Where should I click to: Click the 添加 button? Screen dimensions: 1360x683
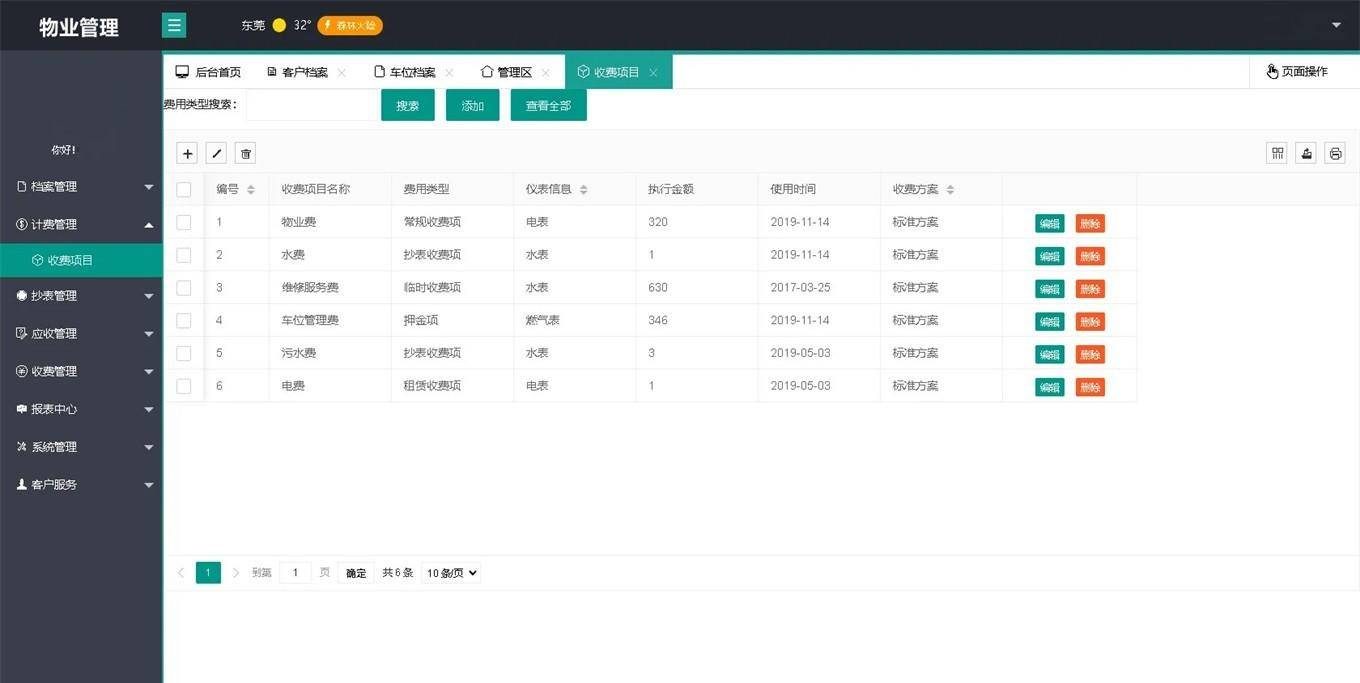pyautogui.click(x=473, y=105)
